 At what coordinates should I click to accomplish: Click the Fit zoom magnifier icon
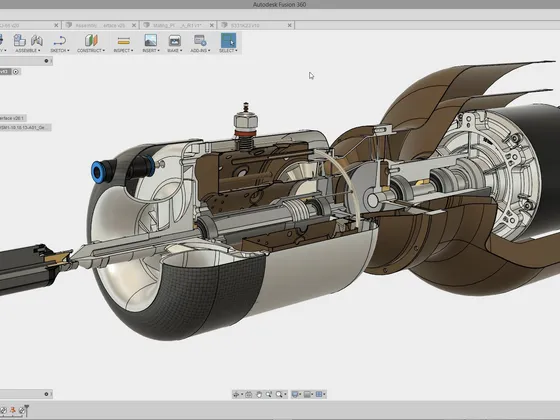point(279,394)
